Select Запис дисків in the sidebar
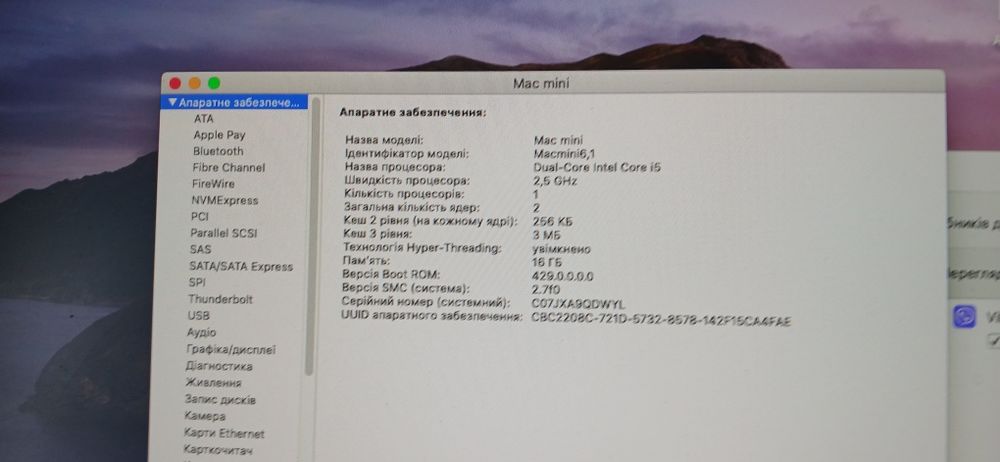The image size is (1000, 462). point(220,399)
